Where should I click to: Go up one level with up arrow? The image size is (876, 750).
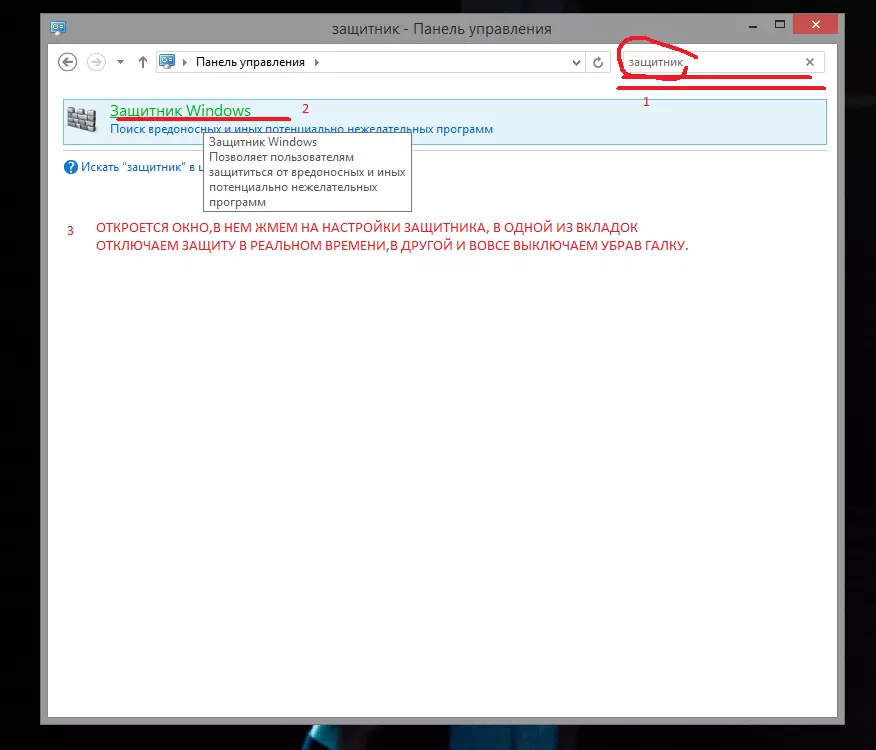pyautogui.click(x=142, y=62)
